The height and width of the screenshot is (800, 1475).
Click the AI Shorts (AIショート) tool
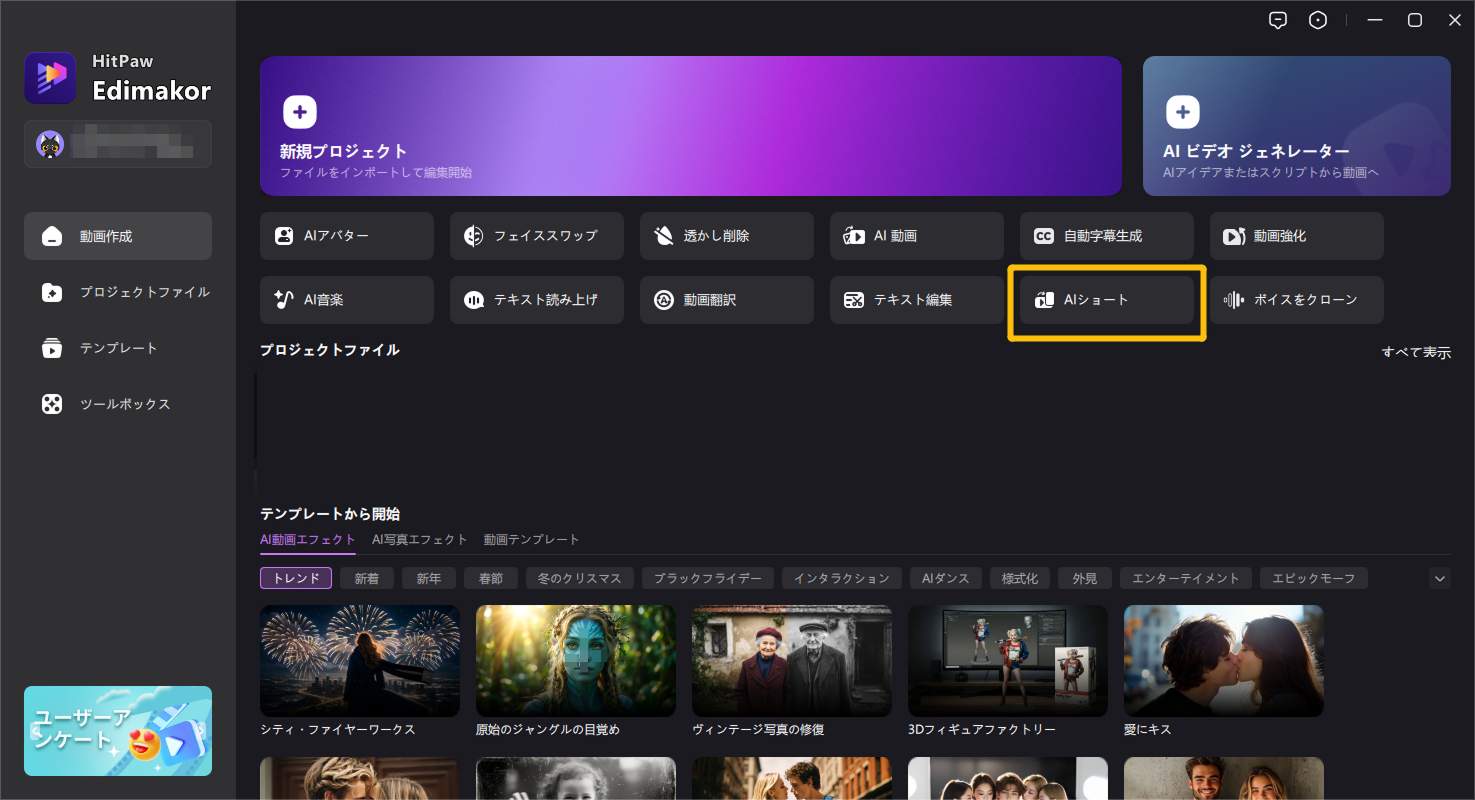1106,300
